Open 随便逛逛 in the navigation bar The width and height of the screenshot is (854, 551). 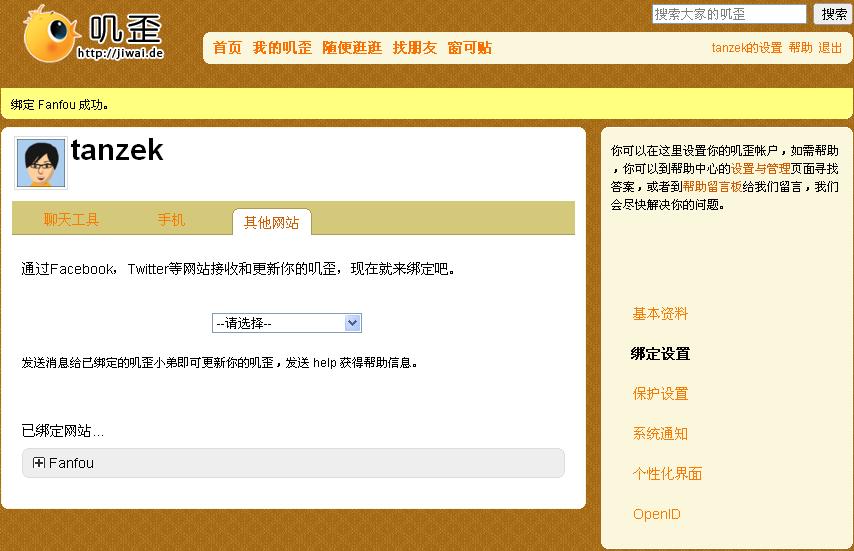point(352,48)
